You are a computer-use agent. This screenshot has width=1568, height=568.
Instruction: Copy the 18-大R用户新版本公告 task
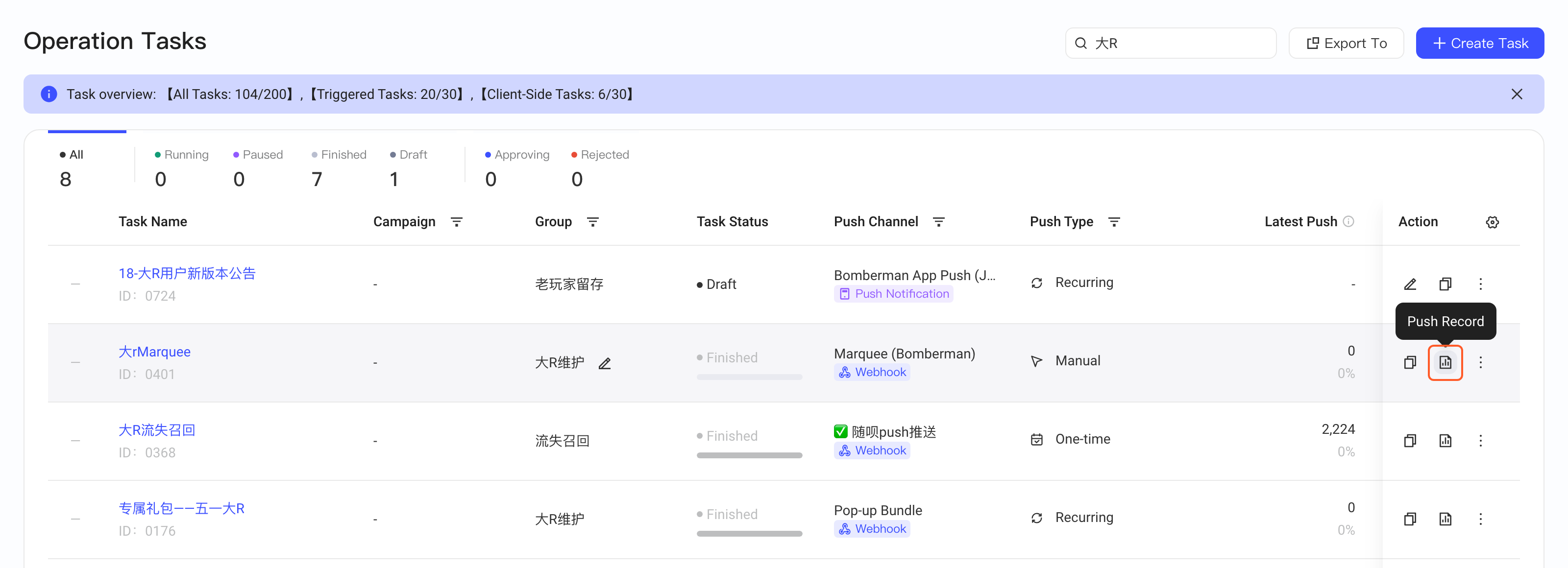click(1445, 284)
